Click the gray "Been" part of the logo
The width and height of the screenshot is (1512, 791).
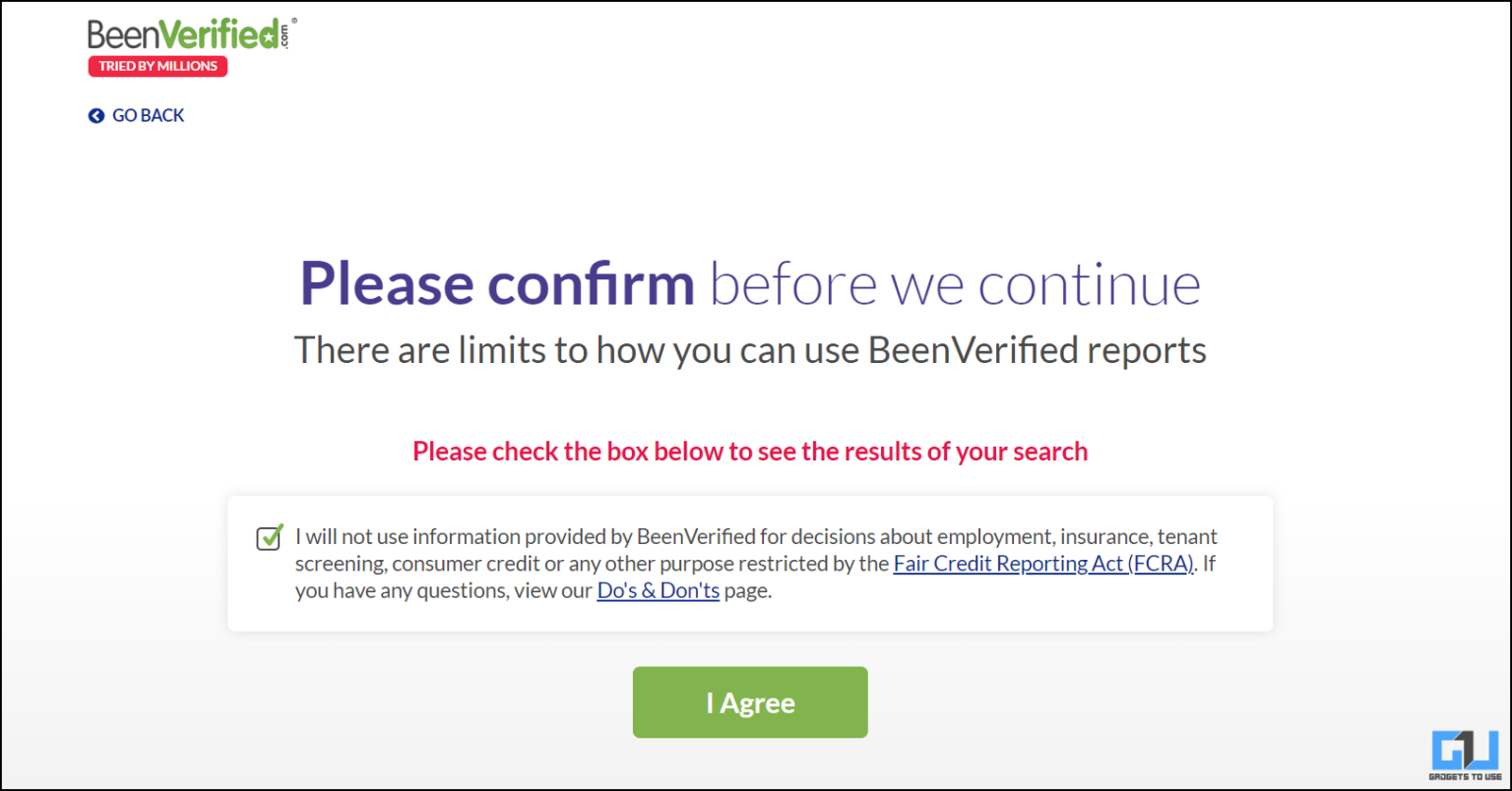122,35
